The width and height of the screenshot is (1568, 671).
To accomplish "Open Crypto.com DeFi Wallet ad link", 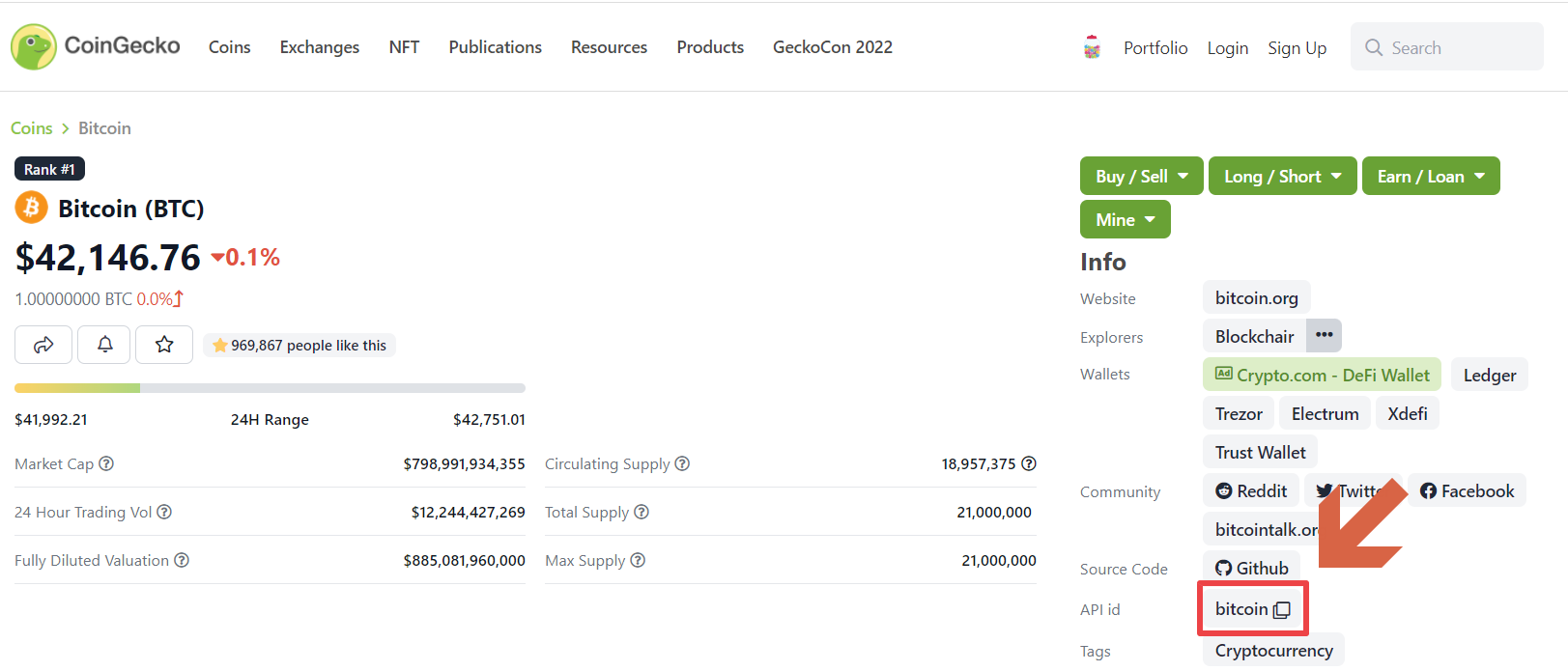I will coord(1323,375).
